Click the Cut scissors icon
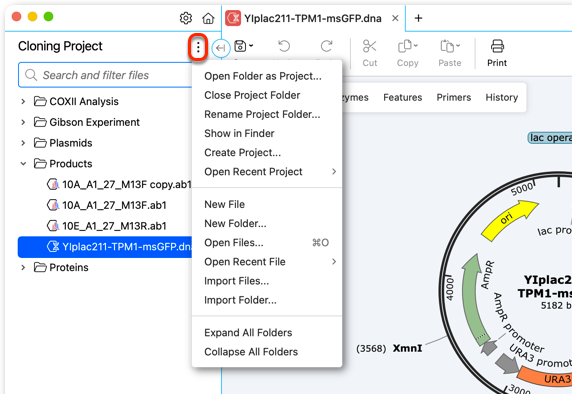This screenshot has width=572, height=394. pos(369,47)
